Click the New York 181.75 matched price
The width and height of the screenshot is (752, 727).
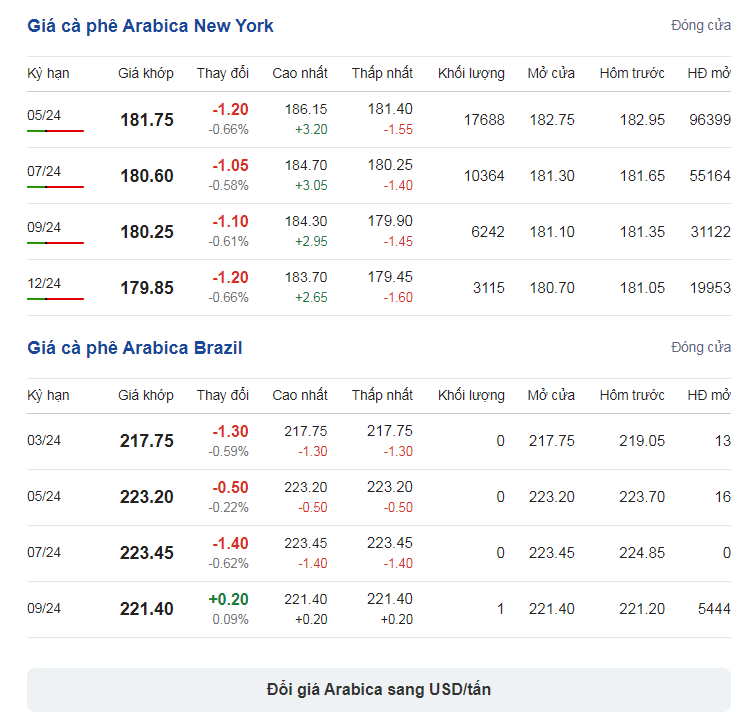(x=147, y=120)
